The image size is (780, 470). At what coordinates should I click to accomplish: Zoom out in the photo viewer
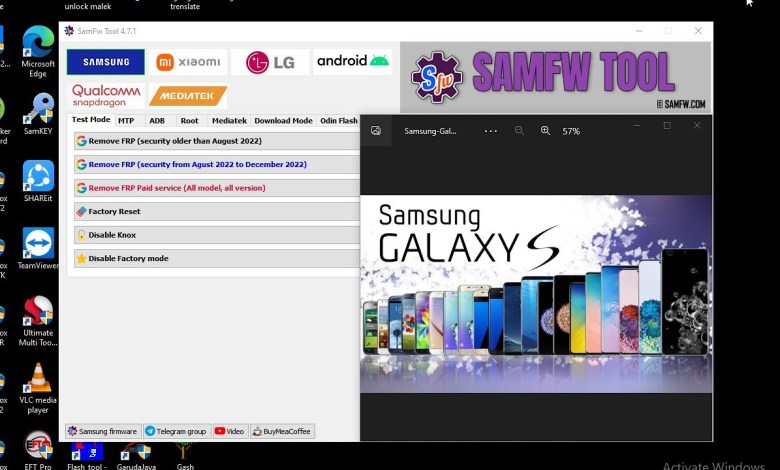[519, 131]
